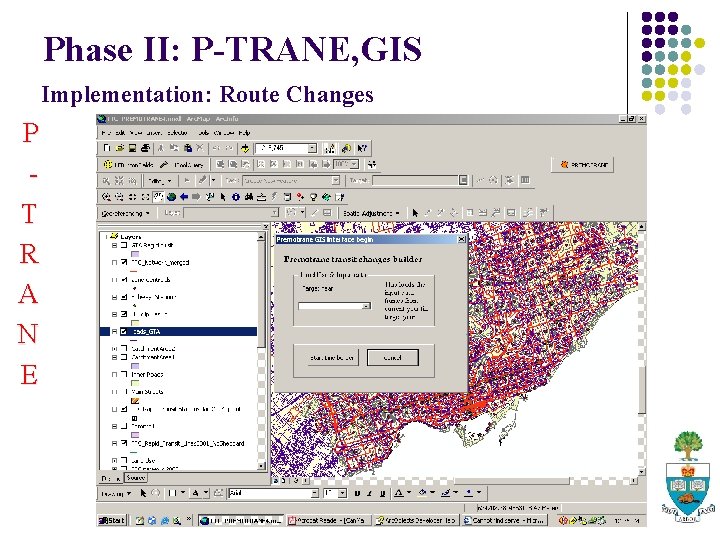Click the Cancel button in dialog

(393, 357)
